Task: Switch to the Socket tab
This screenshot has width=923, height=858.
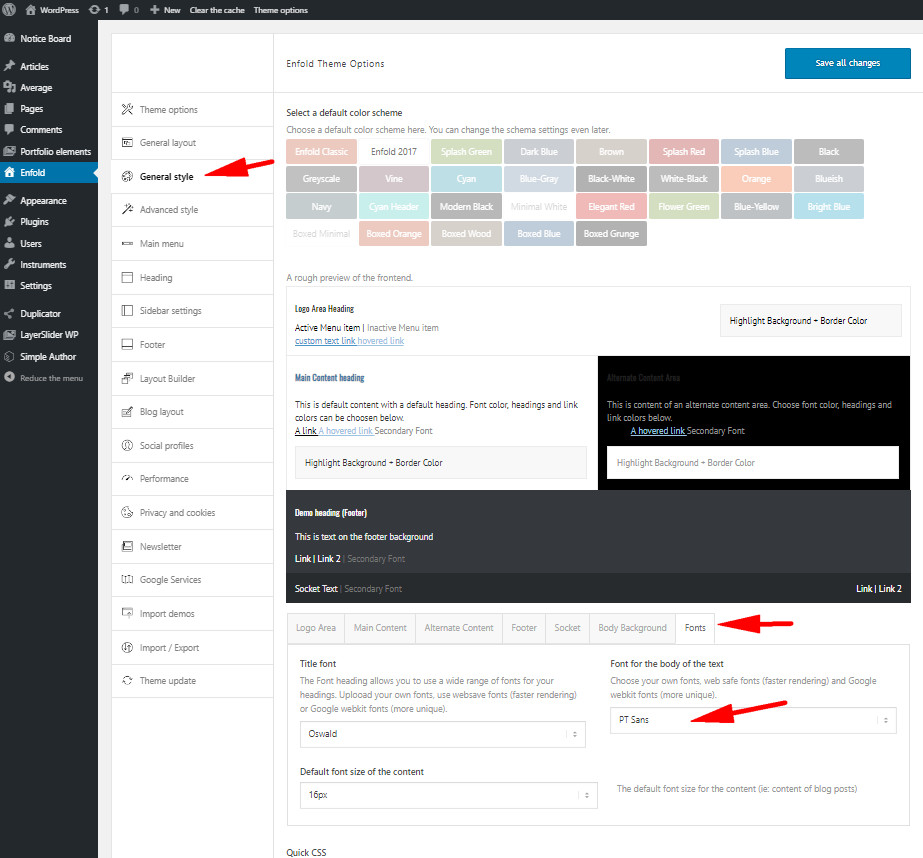Action: point(567,628)
